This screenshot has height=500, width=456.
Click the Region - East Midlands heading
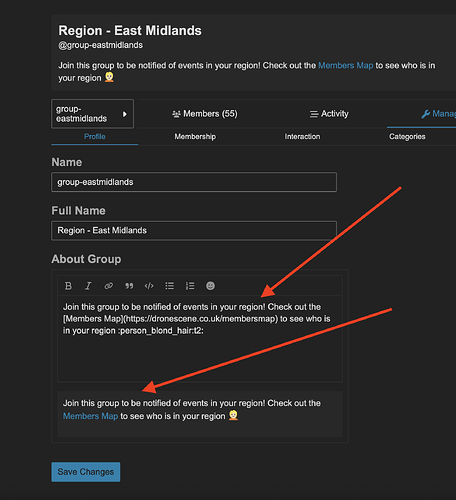(130, 31)
